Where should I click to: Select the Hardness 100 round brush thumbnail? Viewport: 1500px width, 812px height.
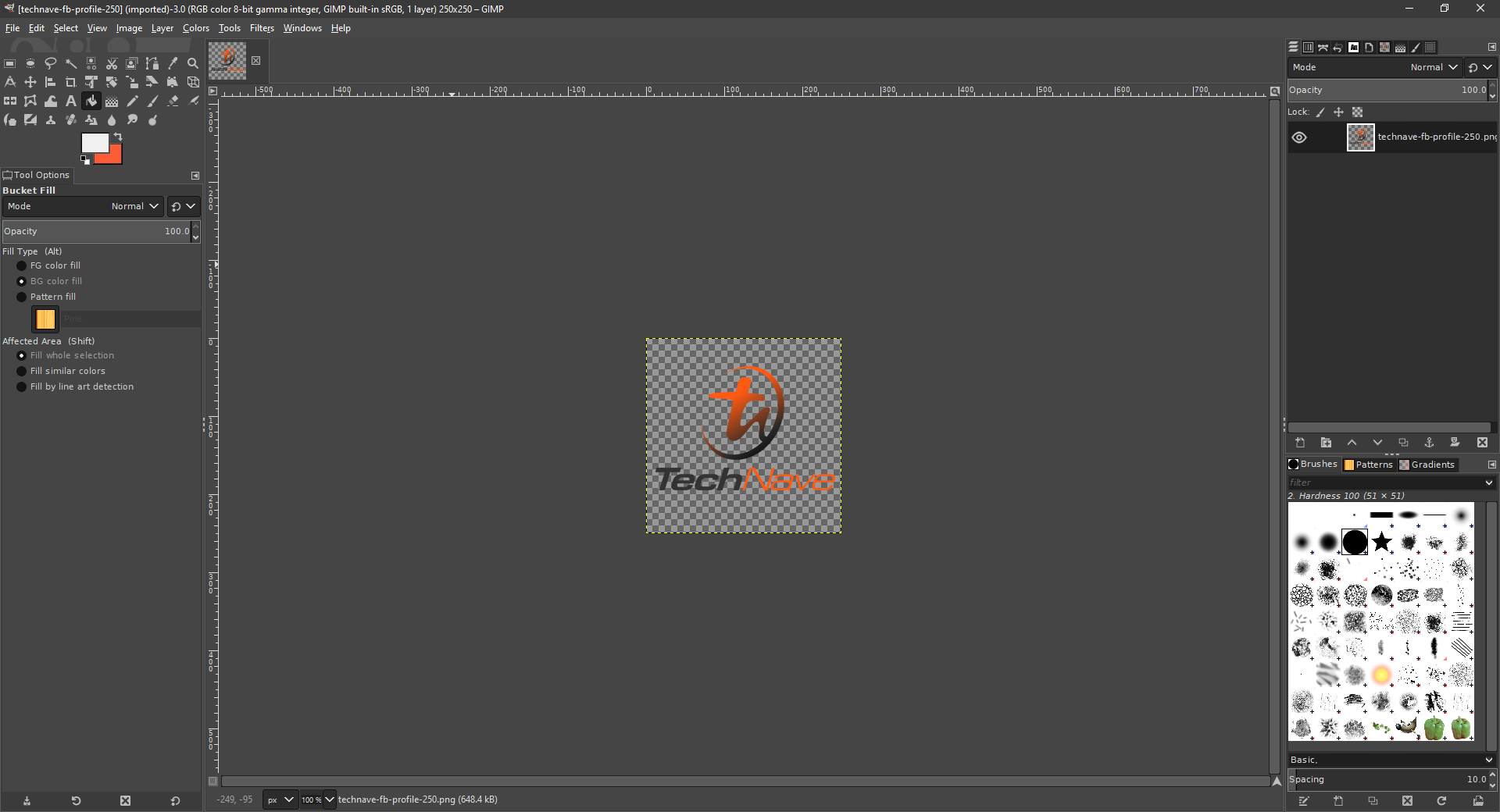click(x=1355, y=542)
